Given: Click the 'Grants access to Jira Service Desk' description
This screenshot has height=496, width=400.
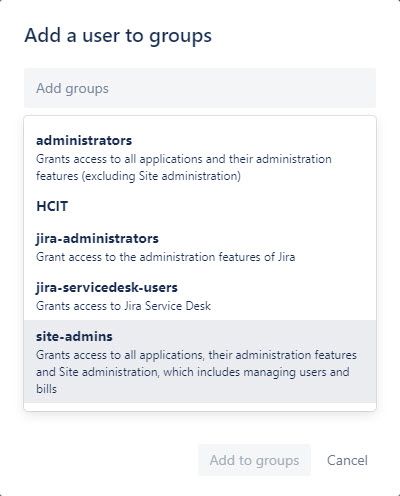Looking at the screenshot, I should pos(123,306).
